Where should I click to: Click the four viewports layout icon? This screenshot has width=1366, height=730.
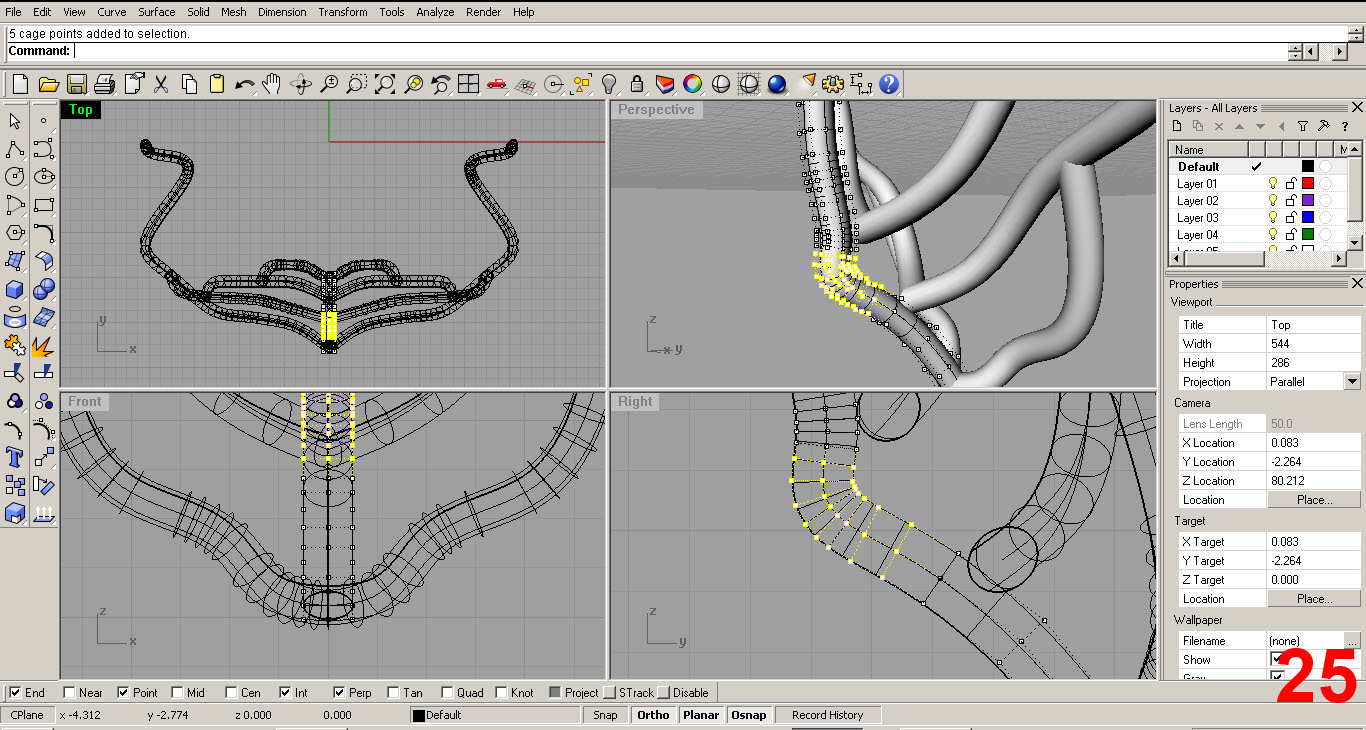(468, 84)
